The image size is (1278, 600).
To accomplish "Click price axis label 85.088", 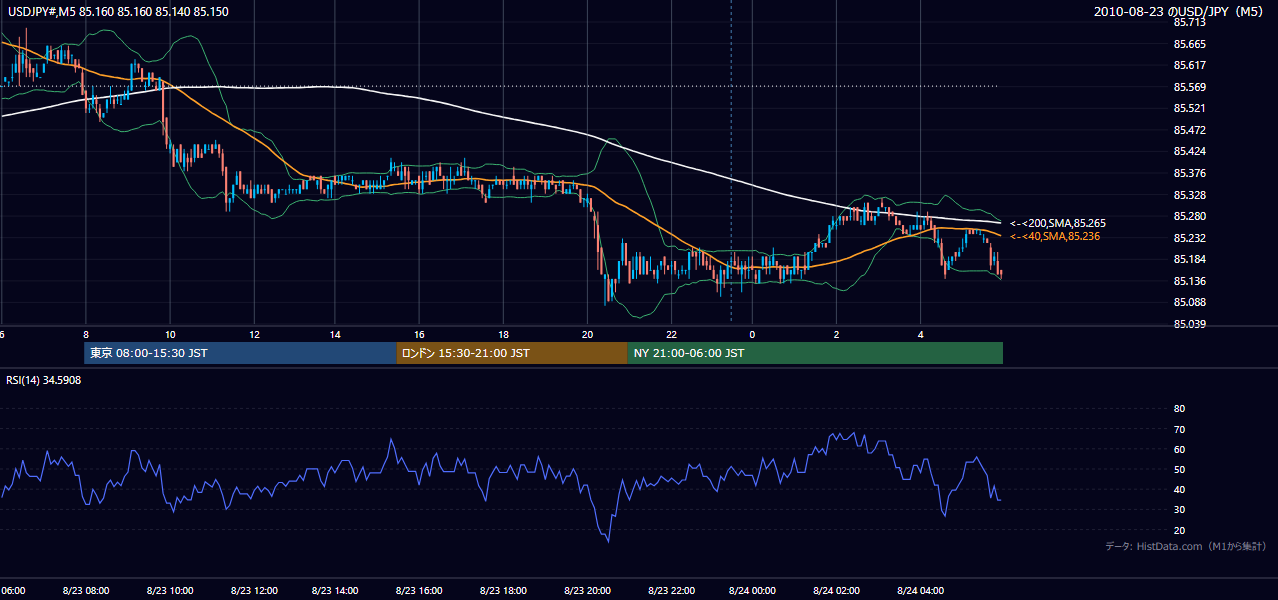I will click(1189, 303).
